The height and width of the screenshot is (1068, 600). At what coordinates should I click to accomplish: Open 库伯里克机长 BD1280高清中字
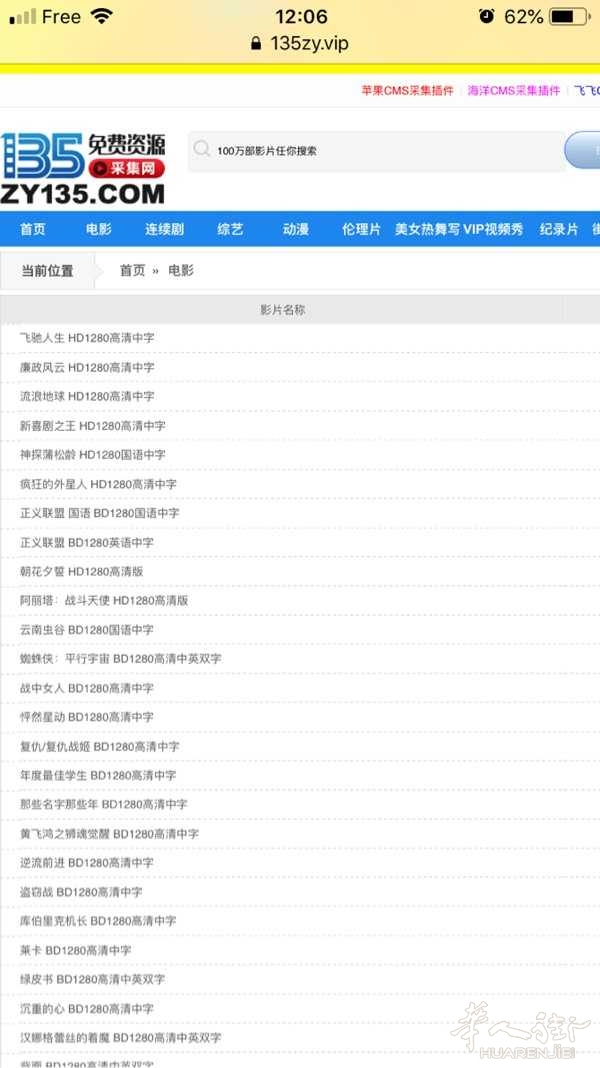click(98, 921)
